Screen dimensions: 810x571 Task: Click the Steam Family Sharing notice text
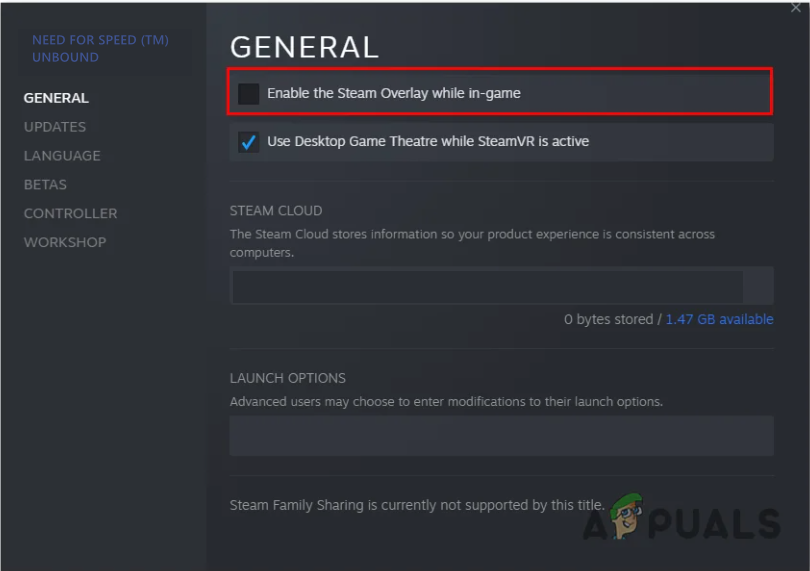(x=417, y=505)
